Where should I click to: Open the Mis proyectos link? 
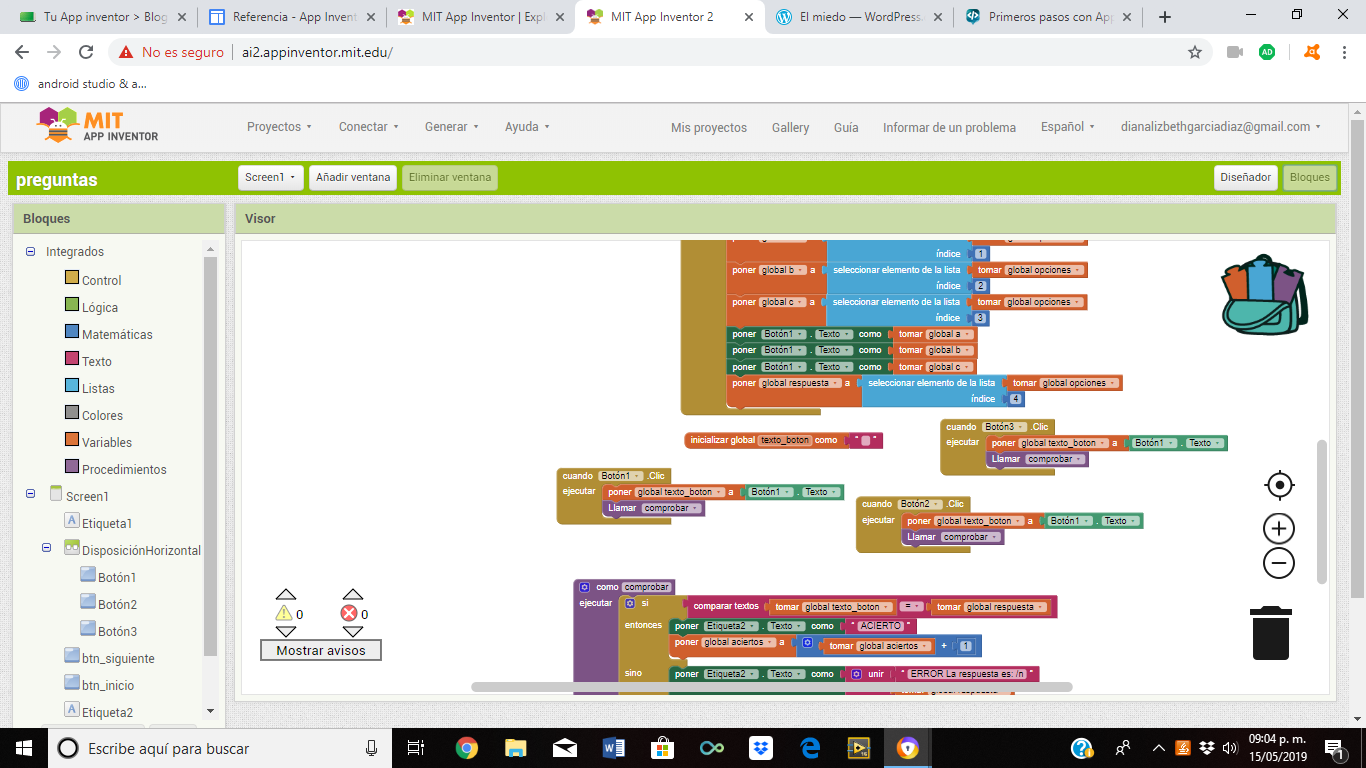[x=708, y=128]
